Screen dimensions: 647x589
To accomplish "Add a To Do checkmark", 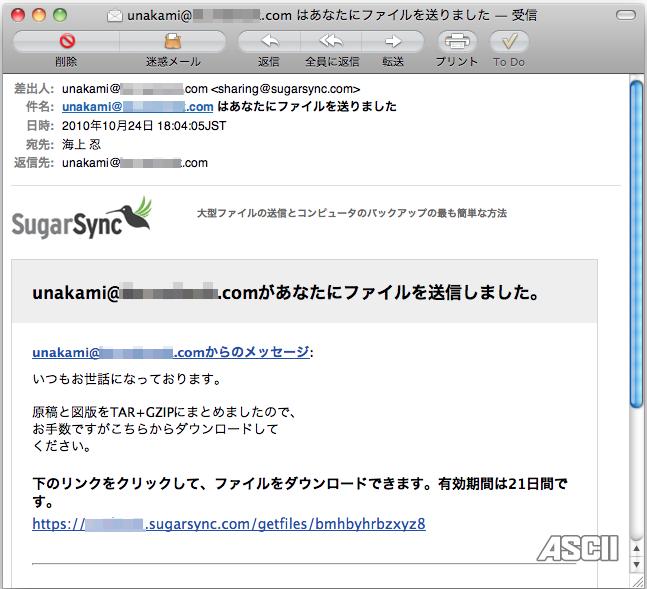I will pos(509,41).
